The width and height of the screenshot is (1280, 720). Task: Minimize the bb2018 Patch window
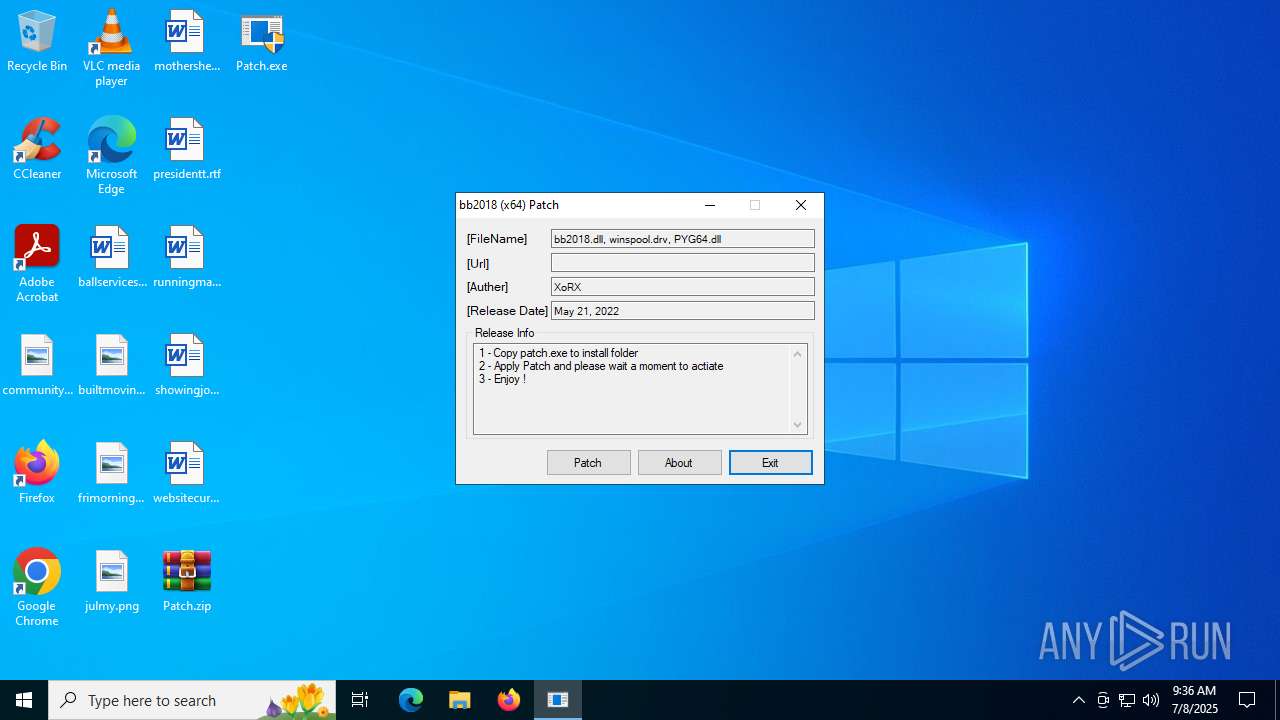(710, 205)
